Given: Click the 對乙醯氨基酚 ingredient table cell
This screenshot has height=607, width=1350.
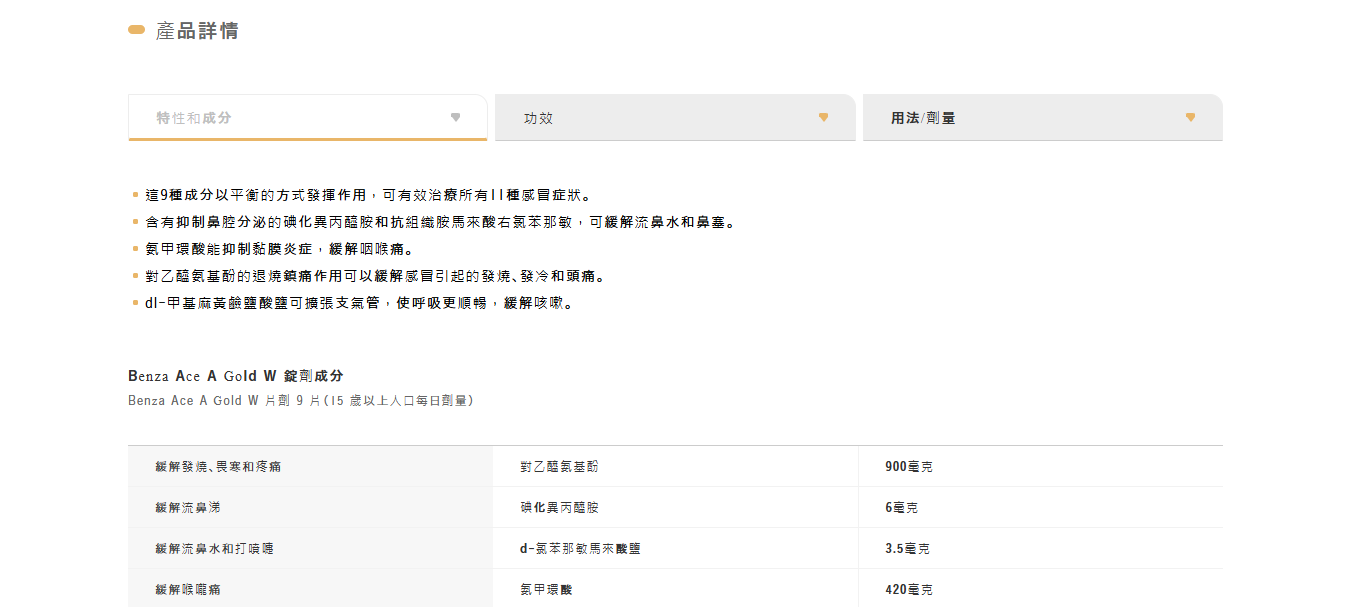Looking at the screenshot, I should (559, 467).
